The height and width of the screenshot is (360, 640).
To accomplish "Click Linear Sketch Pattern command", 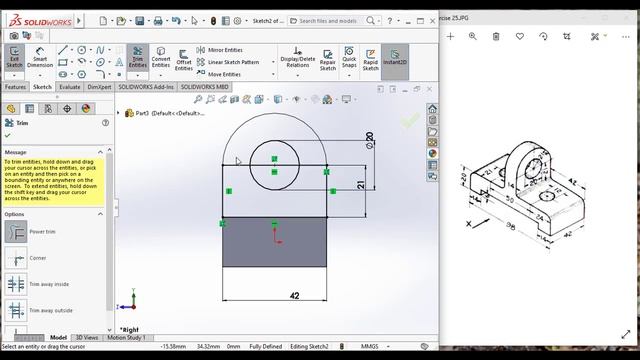I will [x=228, y=62].
